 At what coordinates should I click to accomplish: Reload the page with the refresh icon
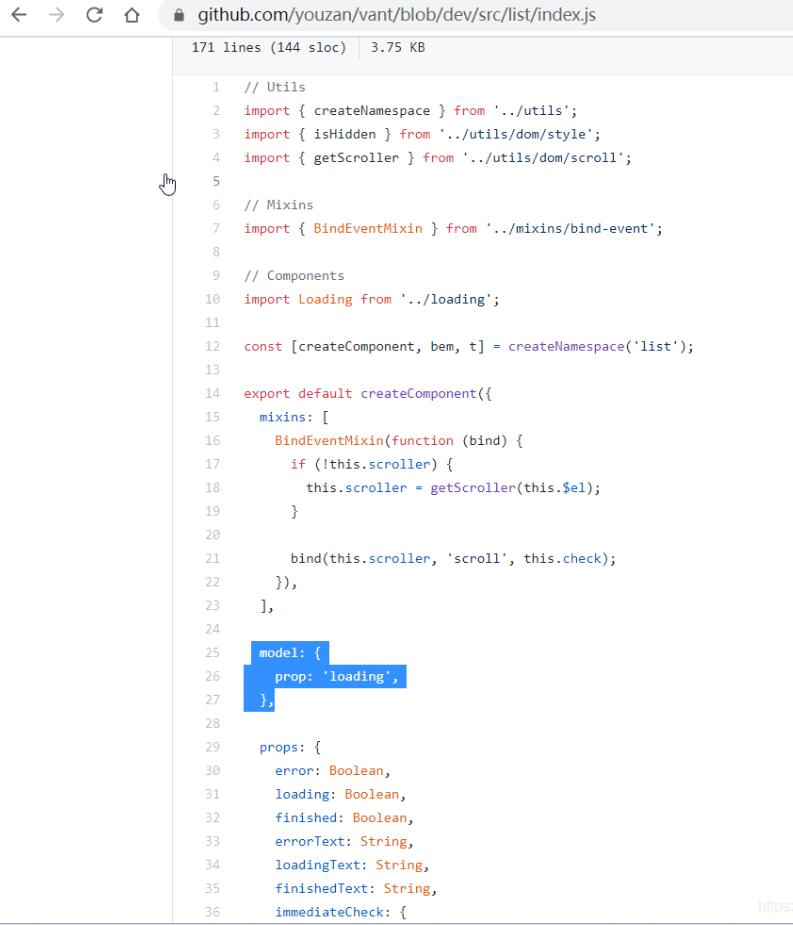[x=94, y=15]
